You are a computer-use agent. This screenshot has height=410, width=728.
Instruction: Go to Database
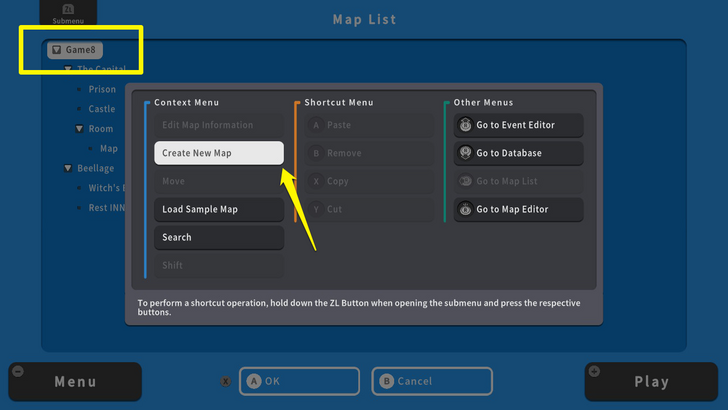pyautogui.click(x=519, y=153)
